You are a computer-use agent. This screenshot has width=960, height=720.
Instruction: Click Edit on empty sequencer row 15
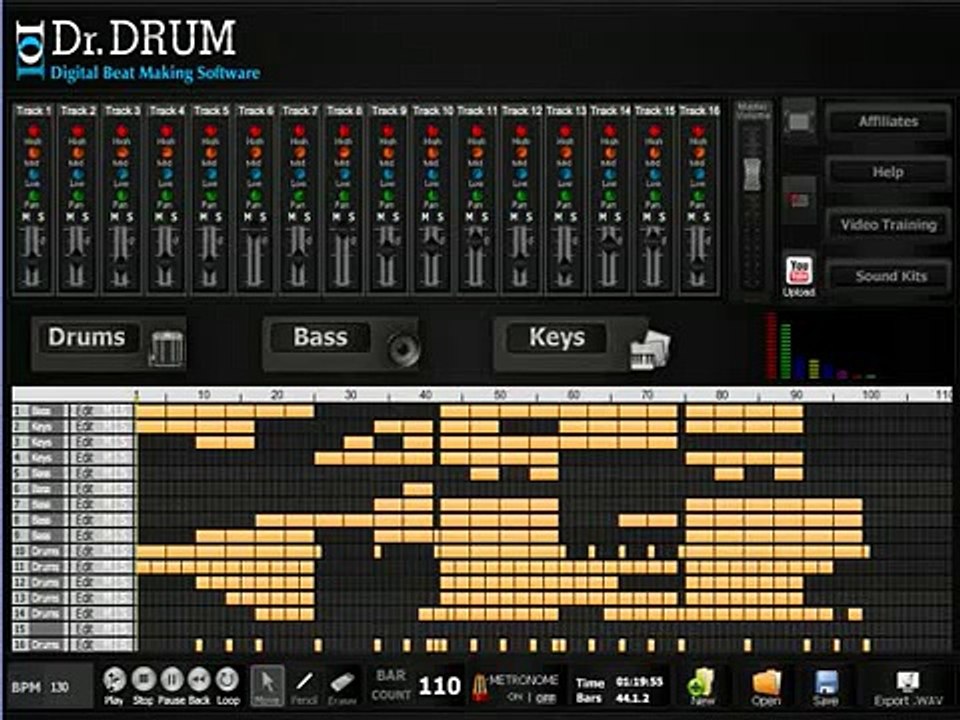[101, 629]
